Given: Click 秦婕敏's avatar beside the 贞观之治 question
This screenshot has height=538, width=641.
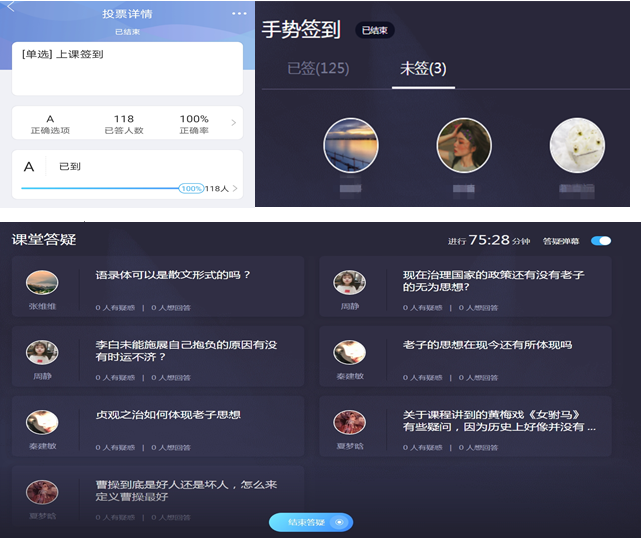Looking at the screenshot, I should [x=42, y=422].
